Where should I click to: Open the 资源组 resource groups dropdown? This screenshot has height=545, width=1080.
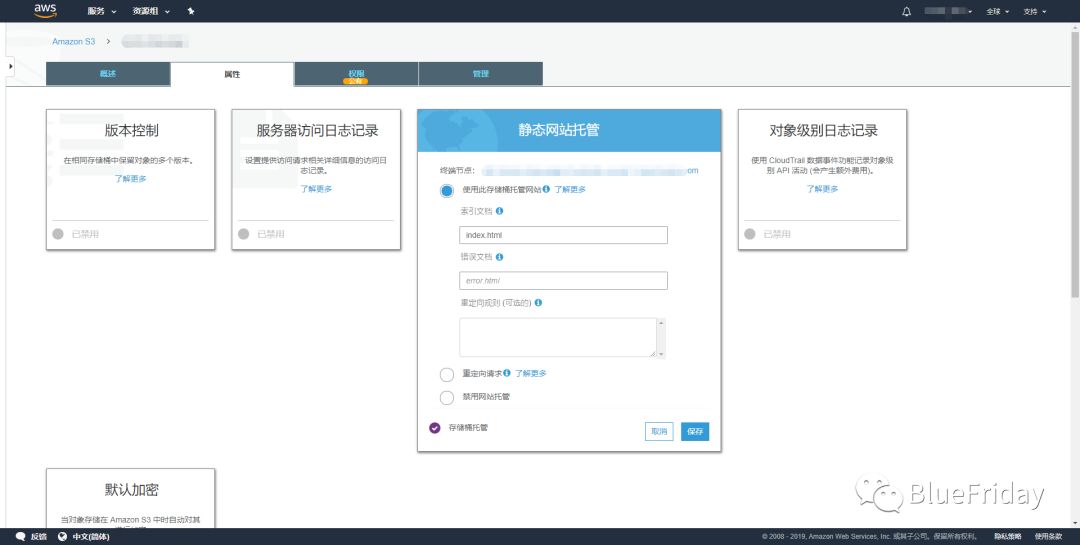(151, 11)
